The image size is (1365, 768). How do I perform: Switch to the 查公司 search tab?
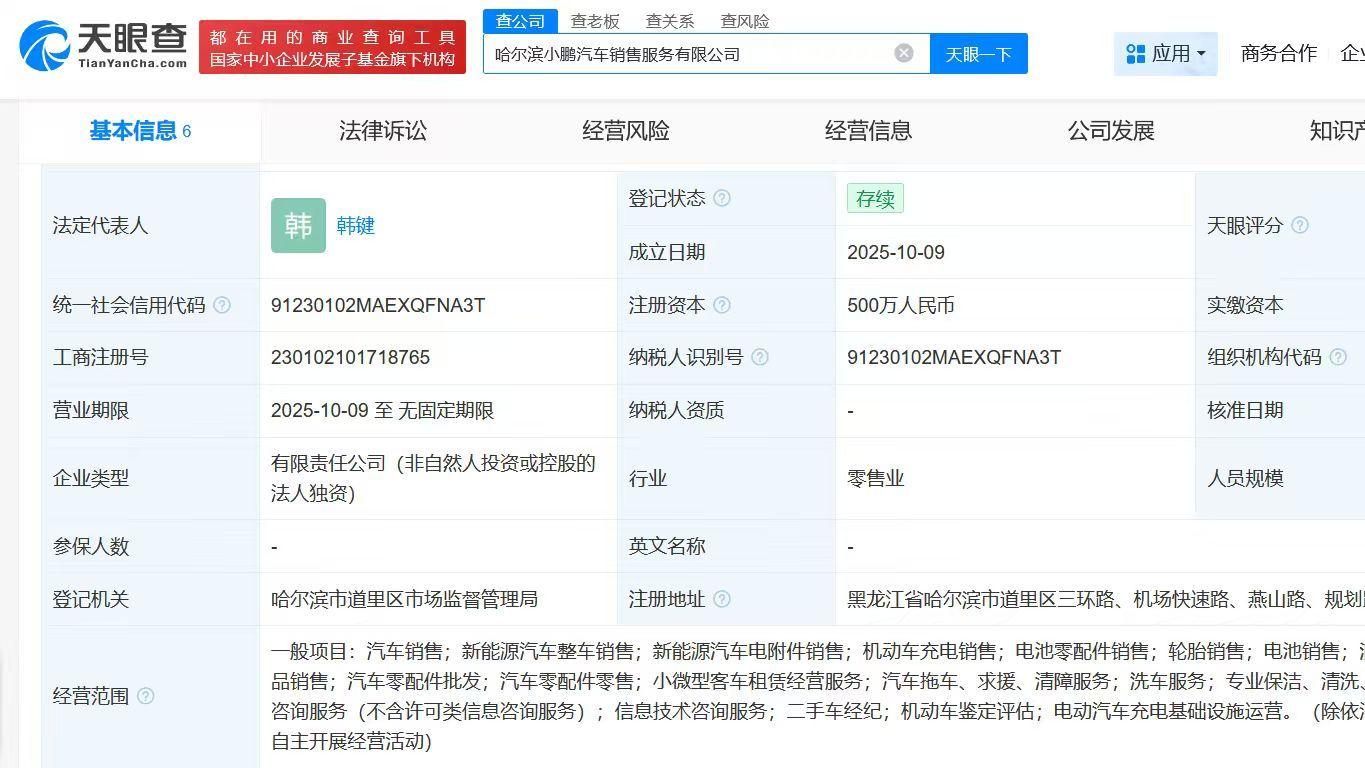pyautogui.click(x=520, y=21)
